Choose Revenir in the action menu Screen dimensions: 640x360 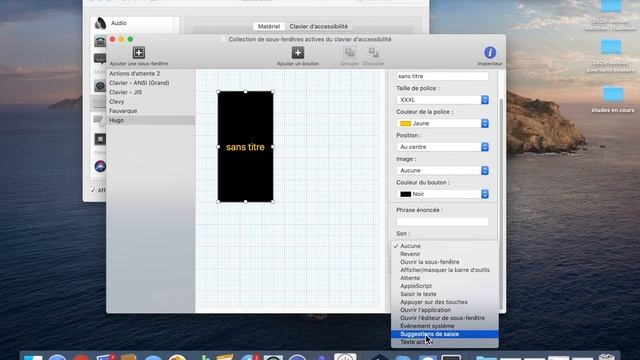point(445,254)
